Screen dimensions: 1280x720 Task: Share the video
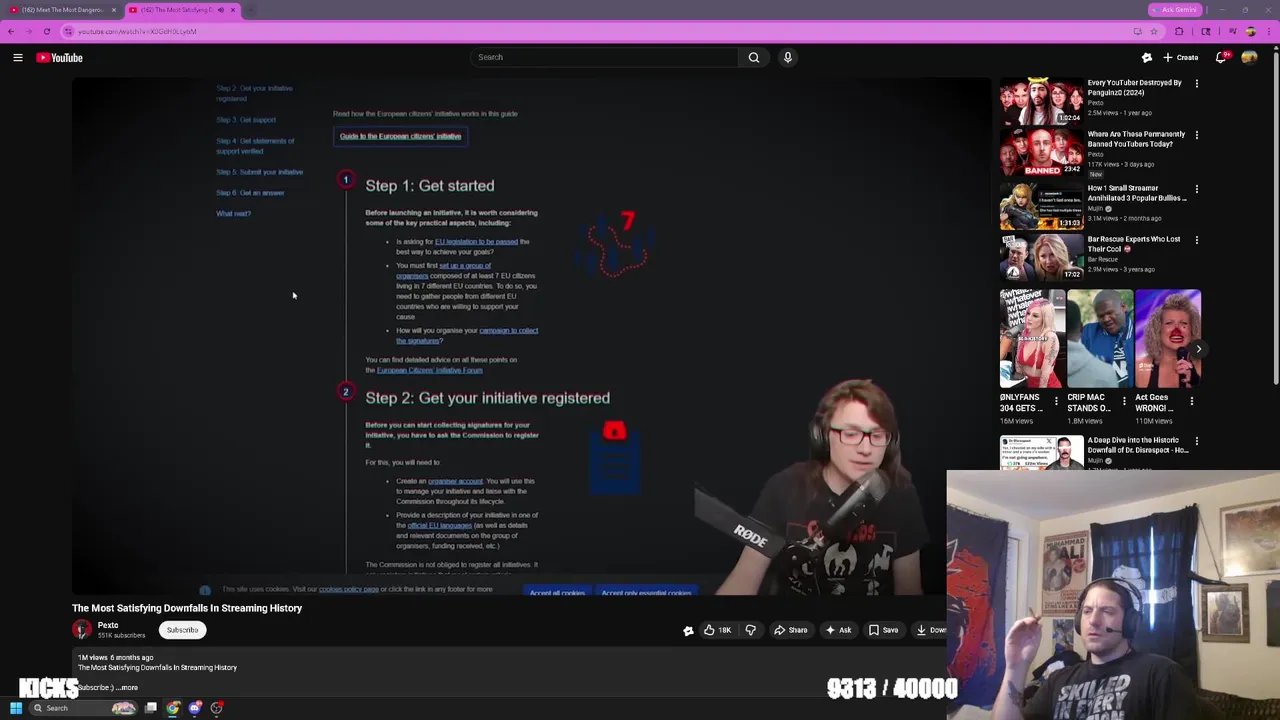tap(790, 630)
